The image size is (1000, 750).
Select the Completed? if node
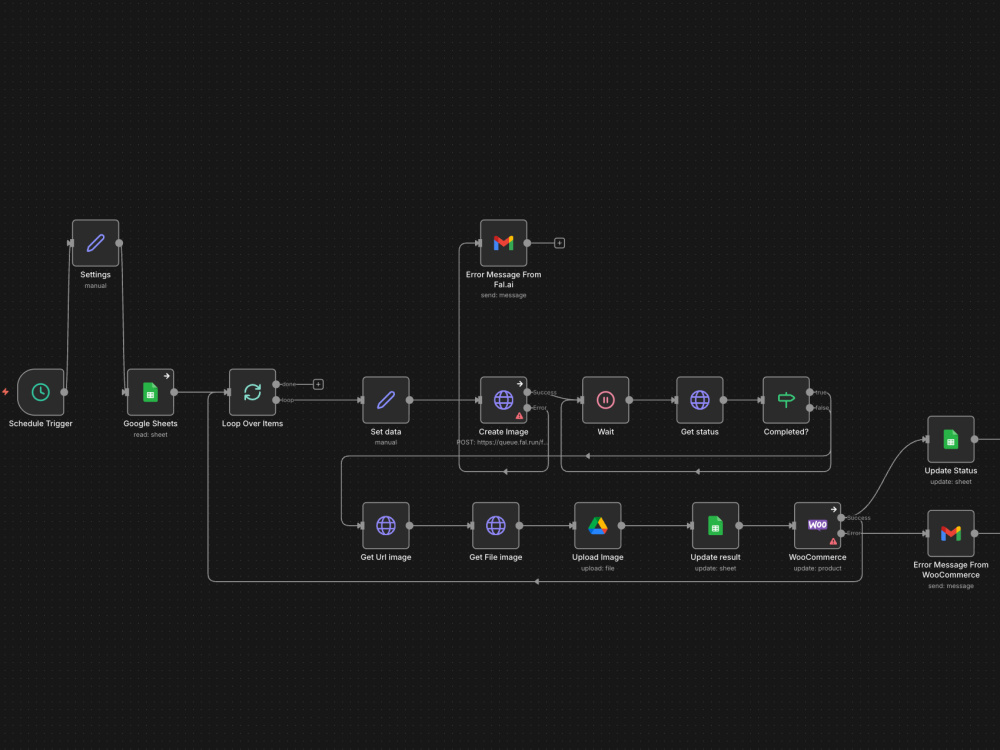786,400
